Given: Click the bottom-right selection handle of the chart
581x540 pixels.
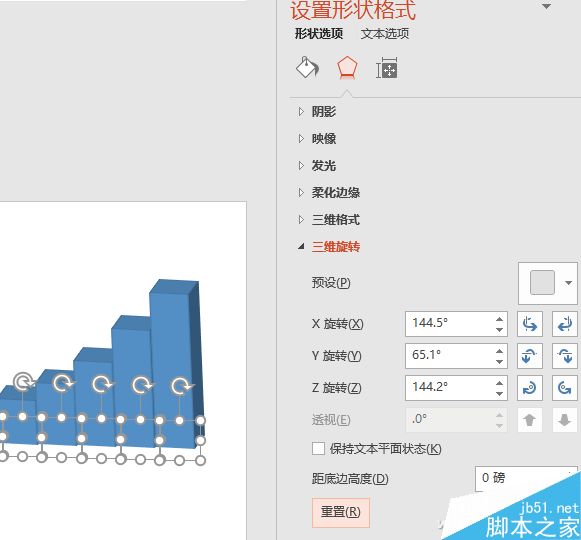Looking at the screenshot, I should coord(200,460).
